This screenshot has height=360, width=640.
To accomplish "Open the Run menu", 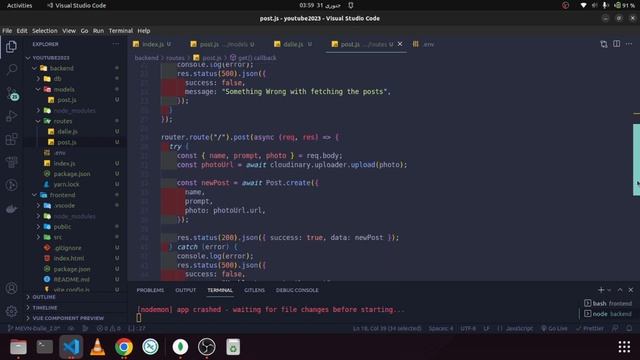I will coord(98,31).
